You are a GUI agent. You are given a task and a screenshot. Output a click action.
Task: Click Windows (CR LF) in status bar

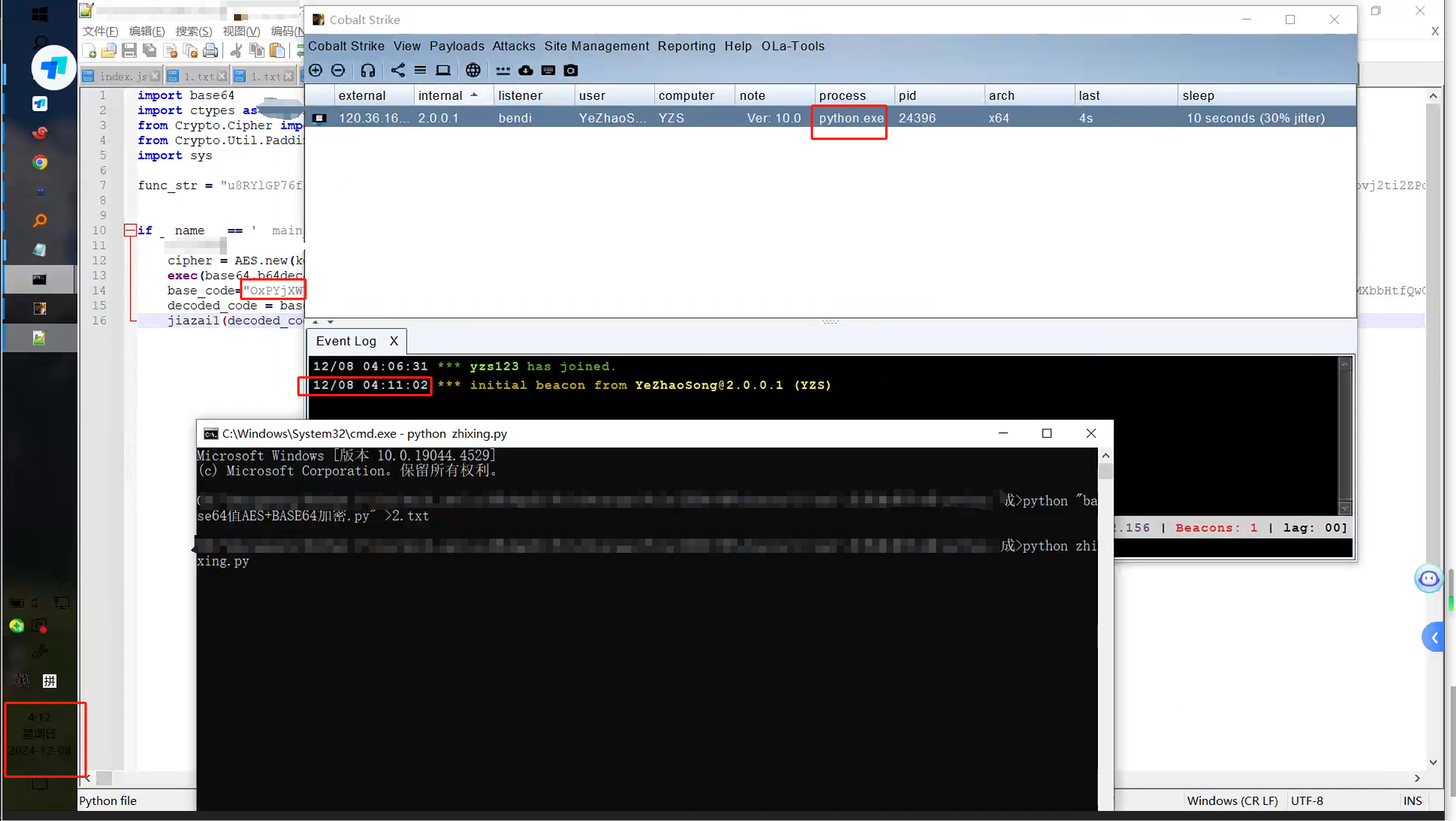[x=1233, y=801]
